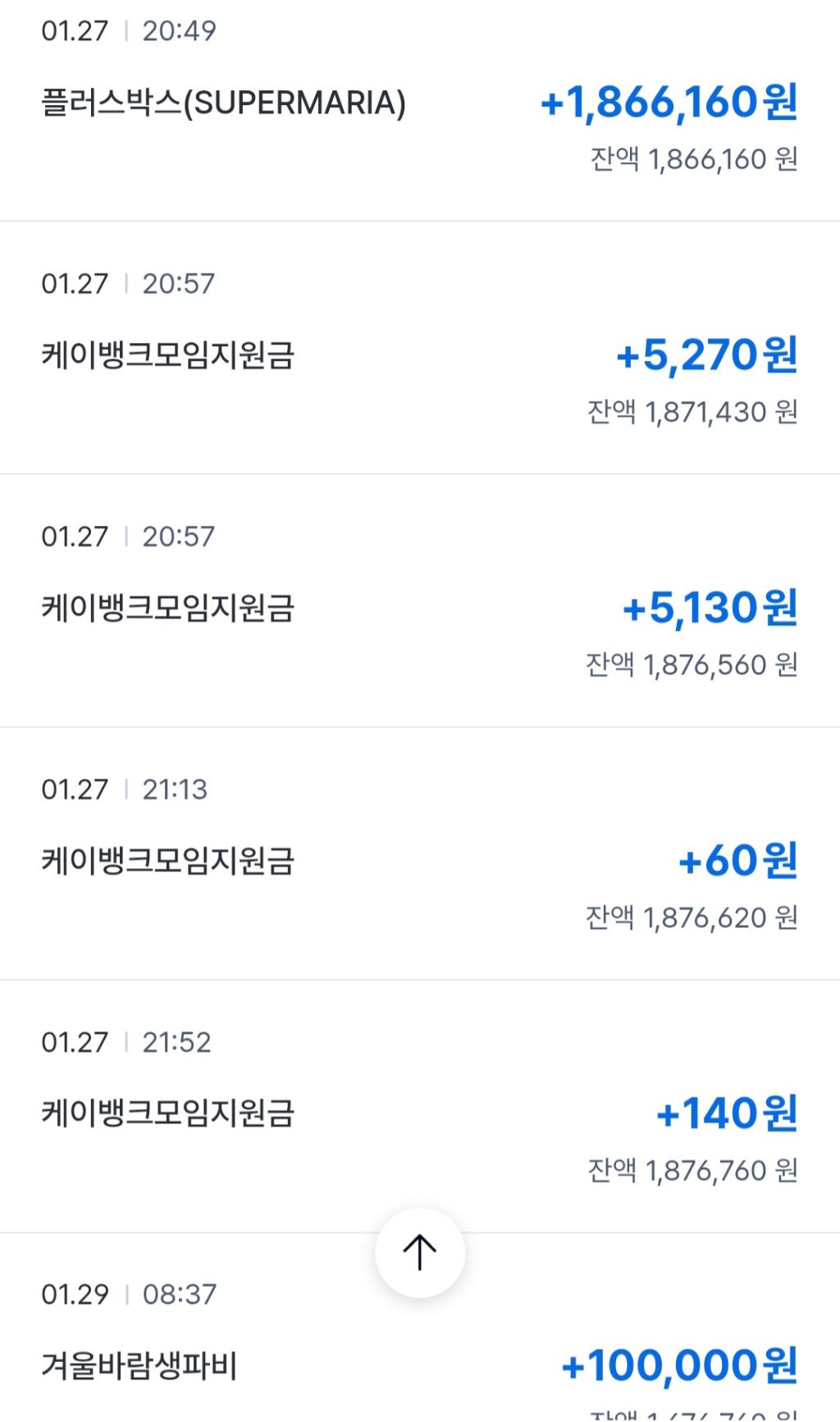Open the 겨울바람생파비 transaction
The width and height of the screenshot is (840, 1422).
click(x=139, y=1367)
